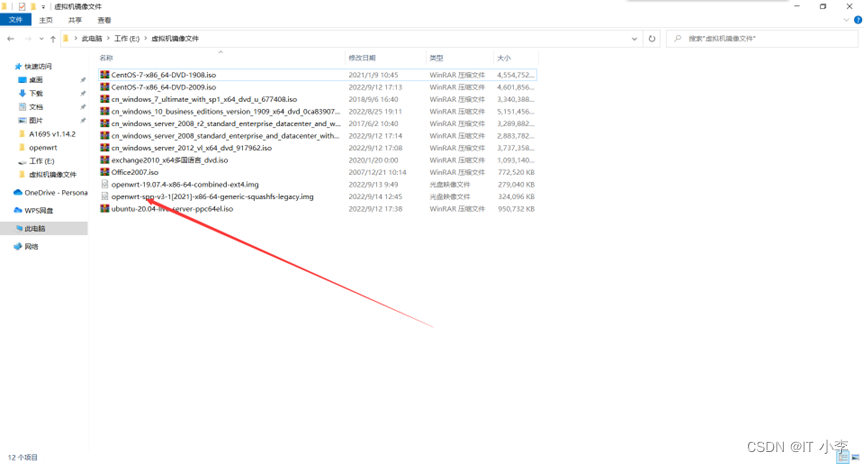Click WinRAR icon of CentOS-7 1908 iso
864x464 pixels.
(105, 74)
